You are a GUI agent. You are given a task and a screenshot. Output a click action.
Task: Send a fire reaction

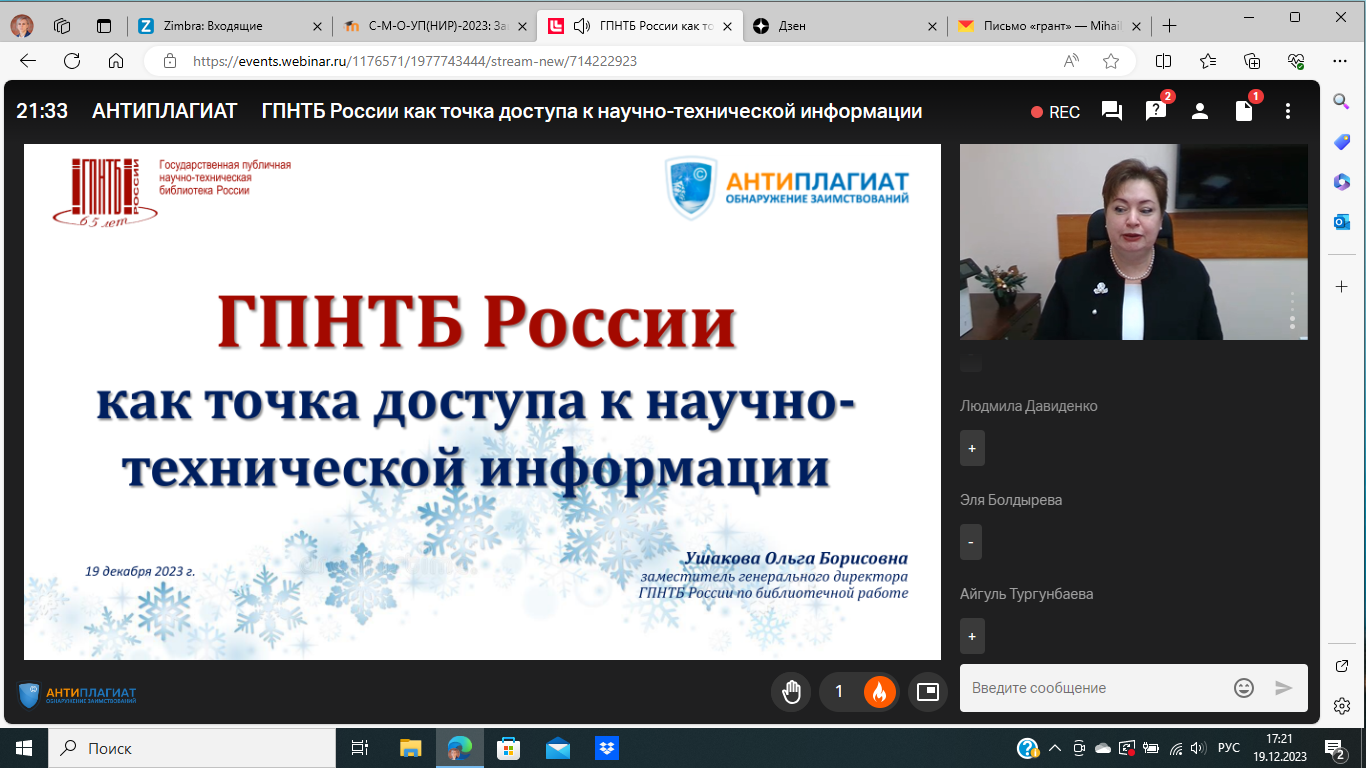click(x=880, y=691)
